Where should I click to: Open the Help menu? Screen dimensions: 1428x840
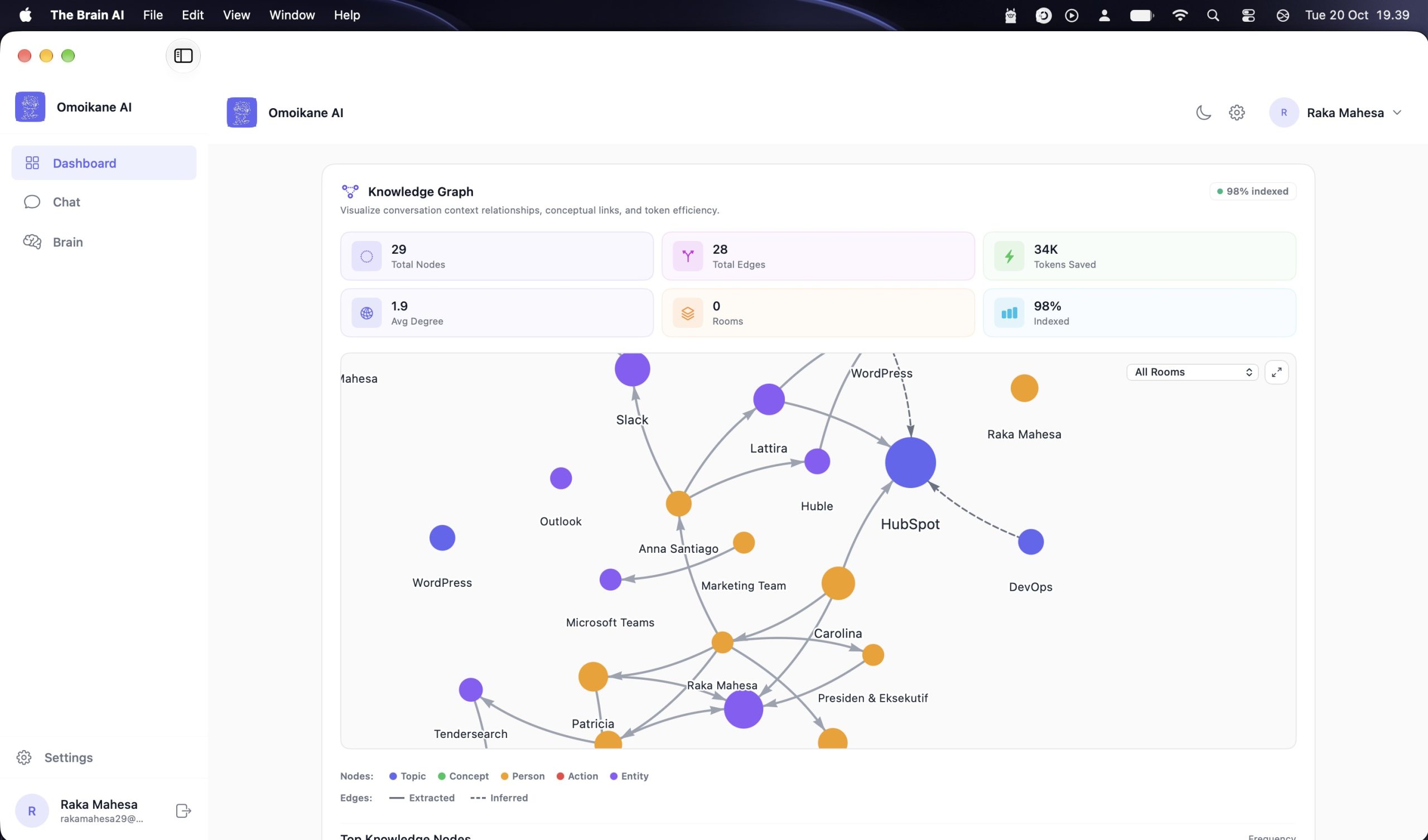point(347,15)
